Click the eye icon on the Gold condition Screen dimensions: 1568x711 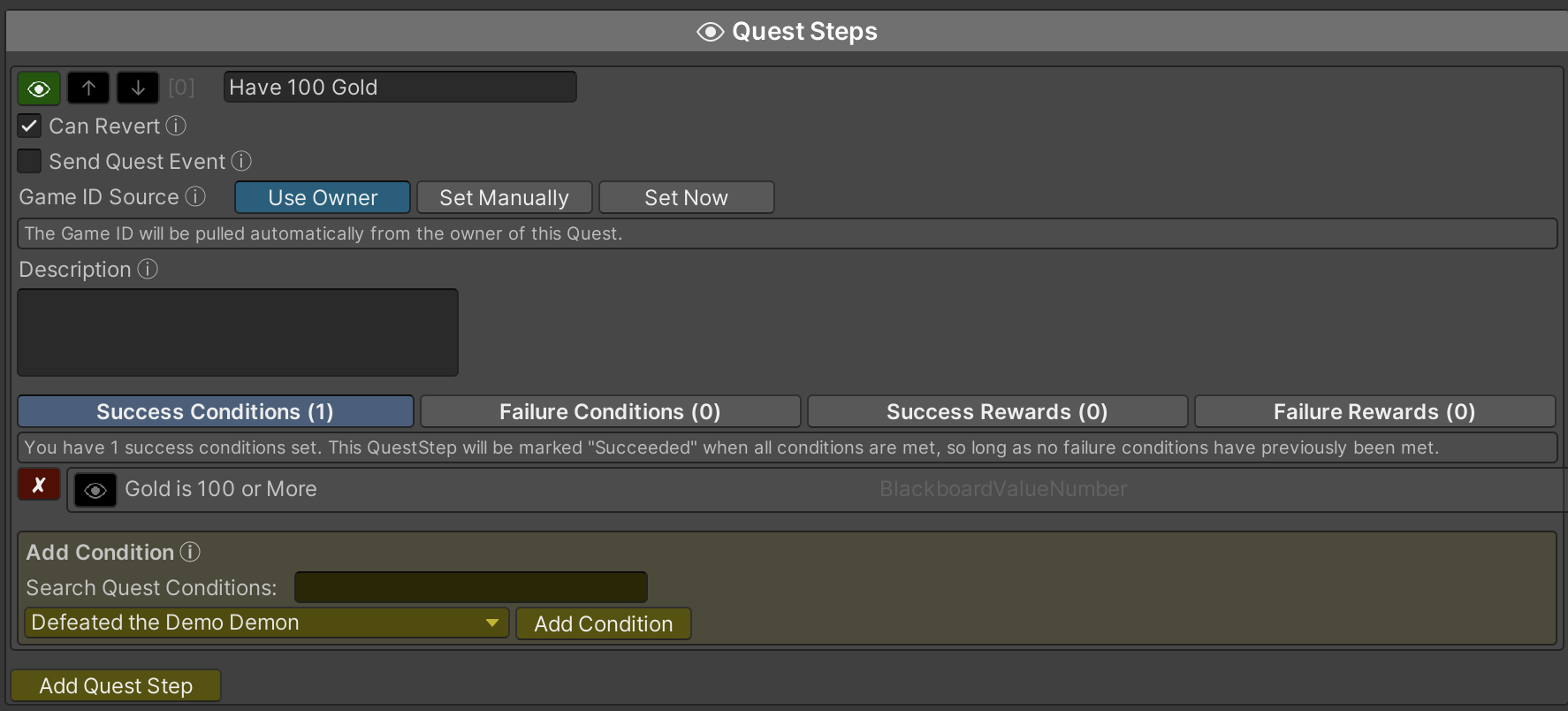pyautogui.click(x=95, y=490)
